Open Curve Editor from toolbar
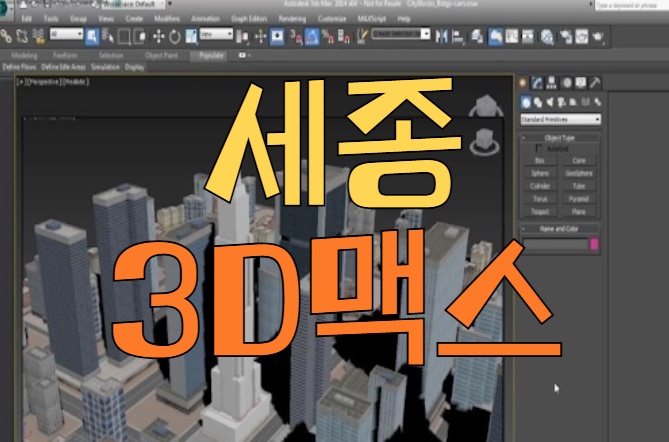This screenshot has width=669, height=442. [512, 37]
